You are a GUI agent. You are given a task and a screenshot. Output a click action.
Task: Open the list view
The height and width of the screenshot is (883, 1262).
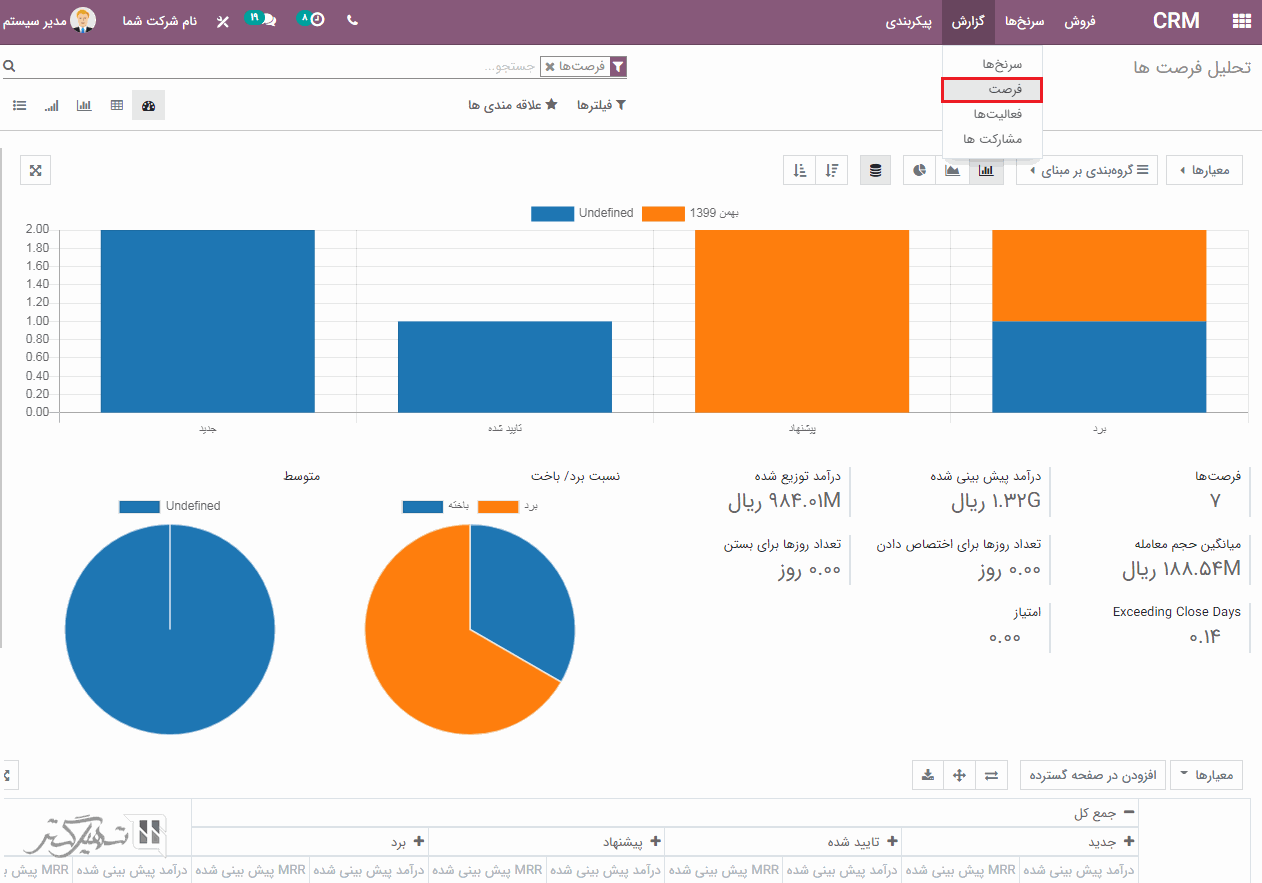[x=20, y=105]
